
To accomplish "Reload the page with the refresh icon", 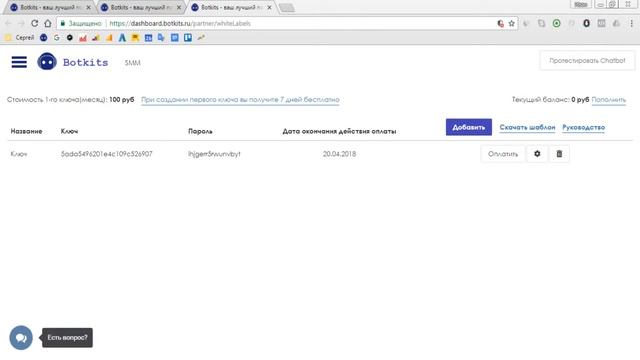I will (x=34, y=24).
